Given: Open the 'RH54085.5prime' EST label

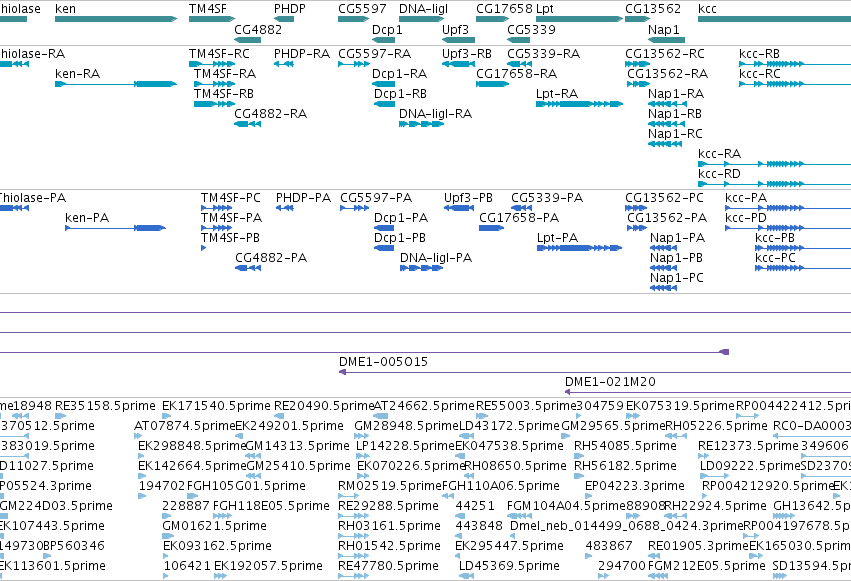Looking at the screenshot, I should click(x=625, y=446).
